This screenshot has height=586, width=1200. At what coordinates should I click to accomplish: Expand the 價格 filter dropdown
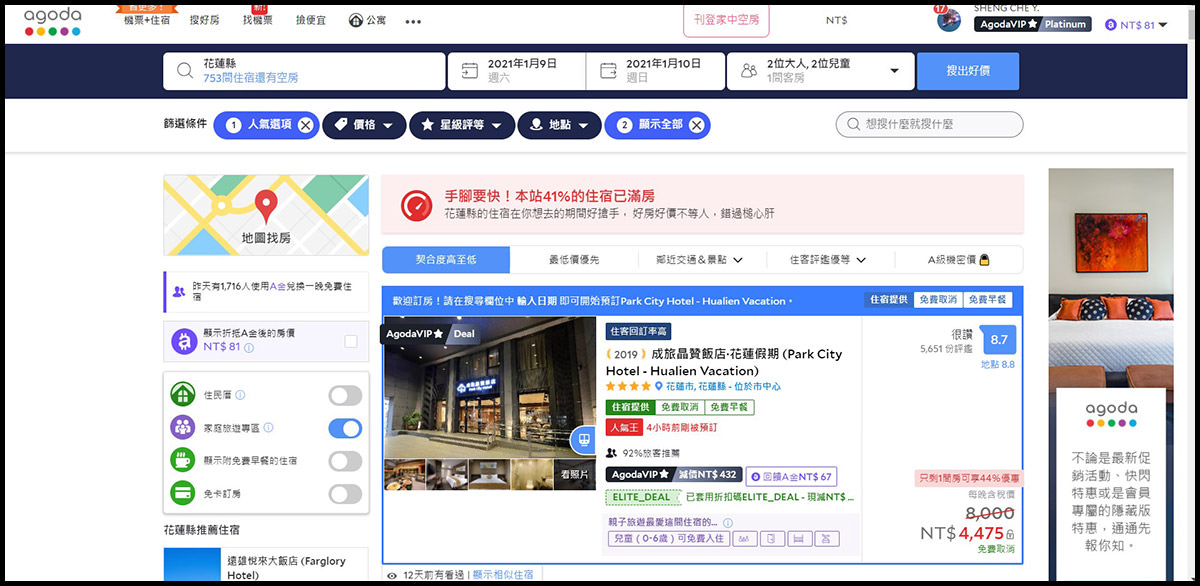(364, 125)
